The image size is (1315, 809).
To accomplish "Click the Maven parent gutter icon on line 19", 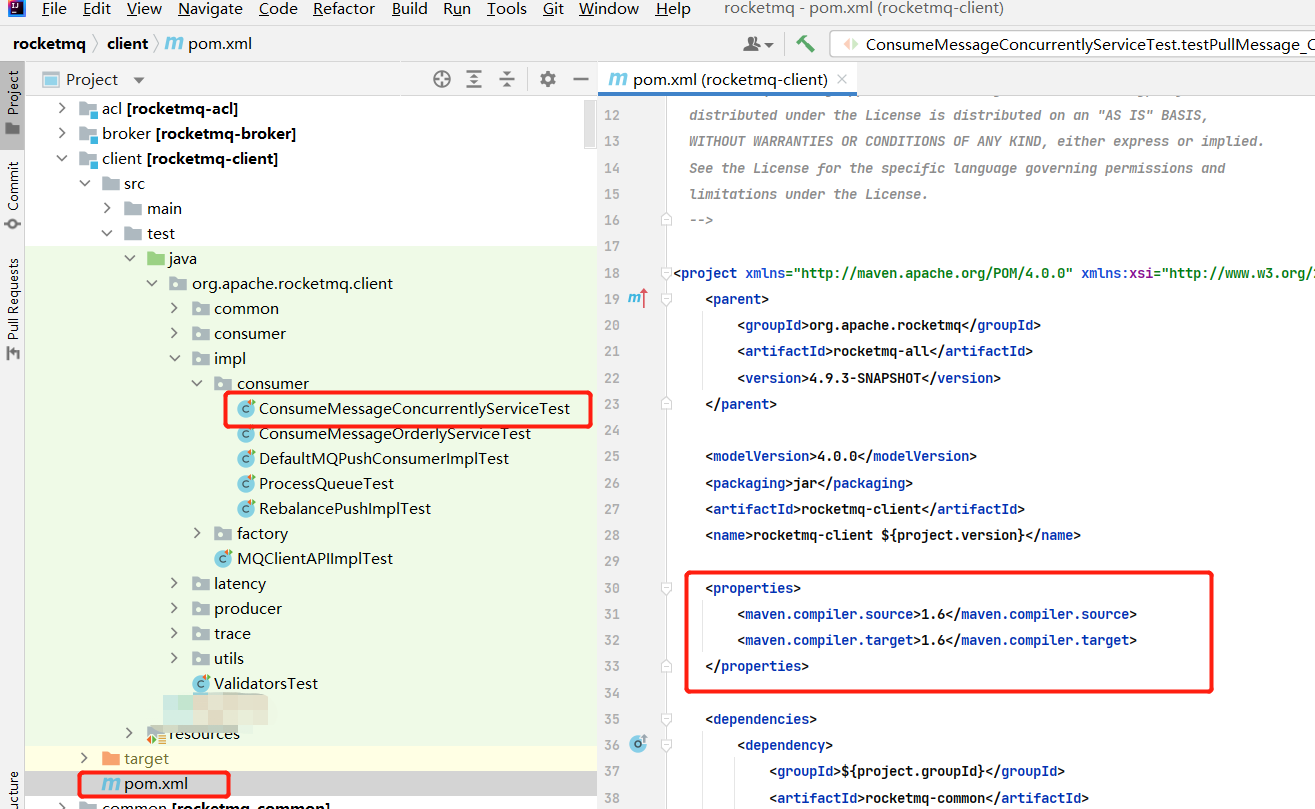I will [638, 298].
